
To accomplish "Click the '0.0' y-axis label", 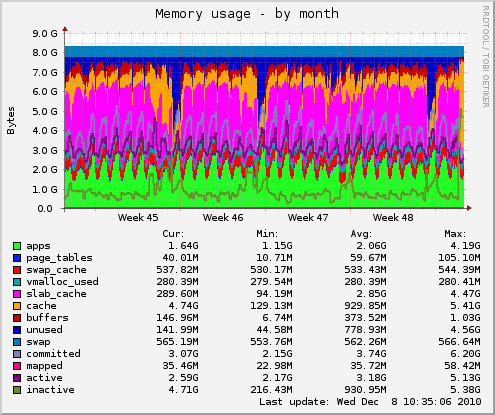I will click(45, 209).
